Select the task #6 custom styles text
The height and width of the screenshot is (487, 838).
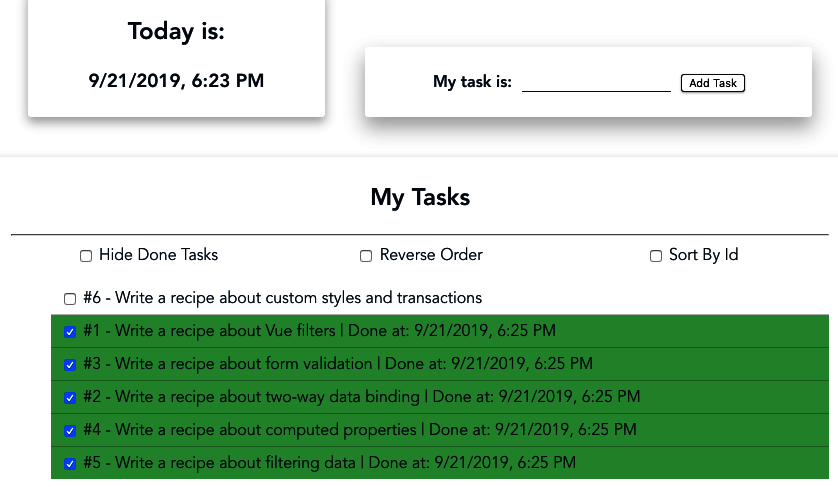pos(283,298)
